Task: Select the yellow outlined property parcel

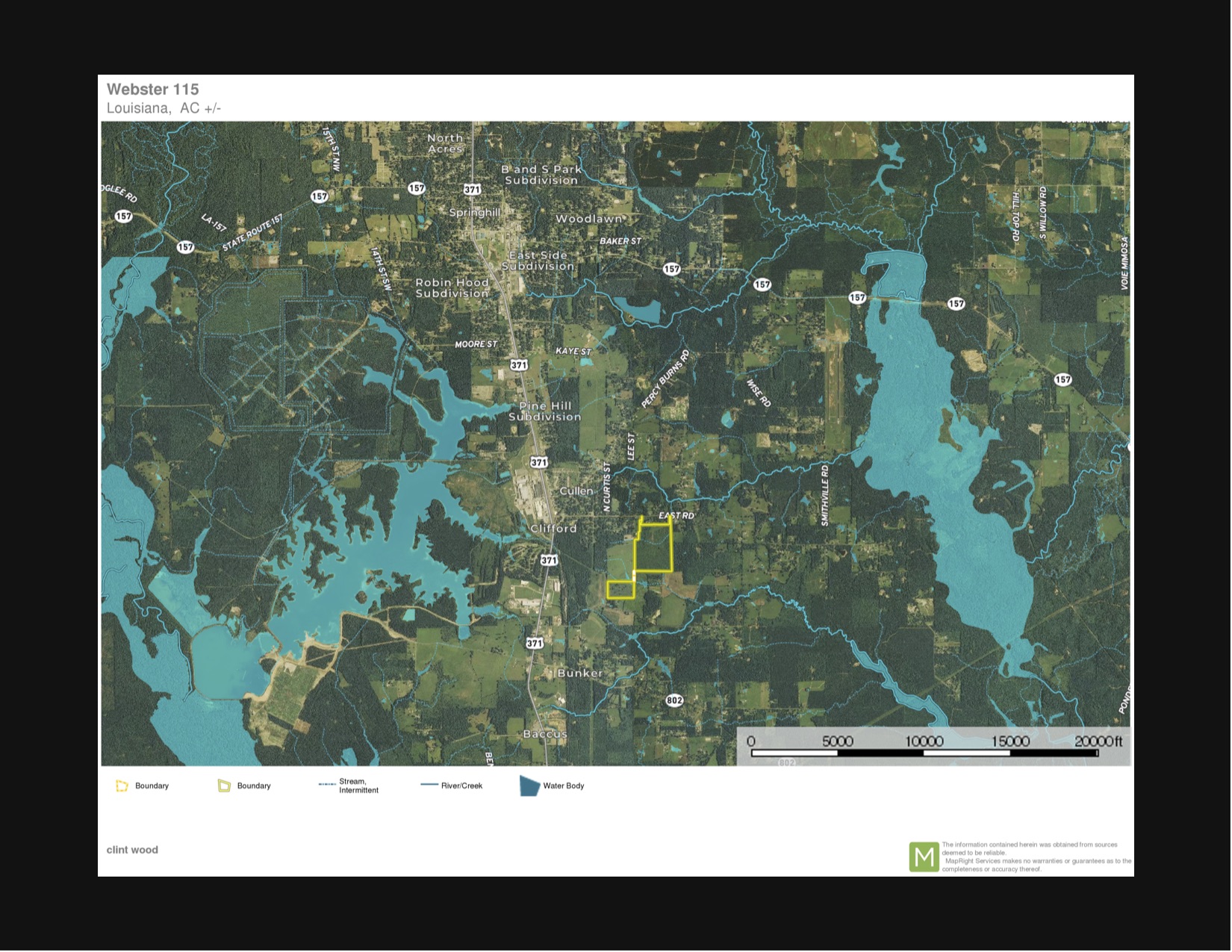Action: coord(653,550)
